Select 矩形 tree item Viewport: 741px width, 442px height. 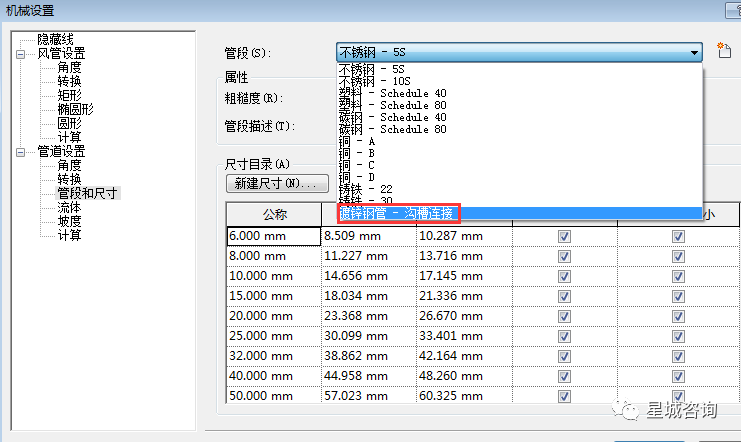coord(69,95)
